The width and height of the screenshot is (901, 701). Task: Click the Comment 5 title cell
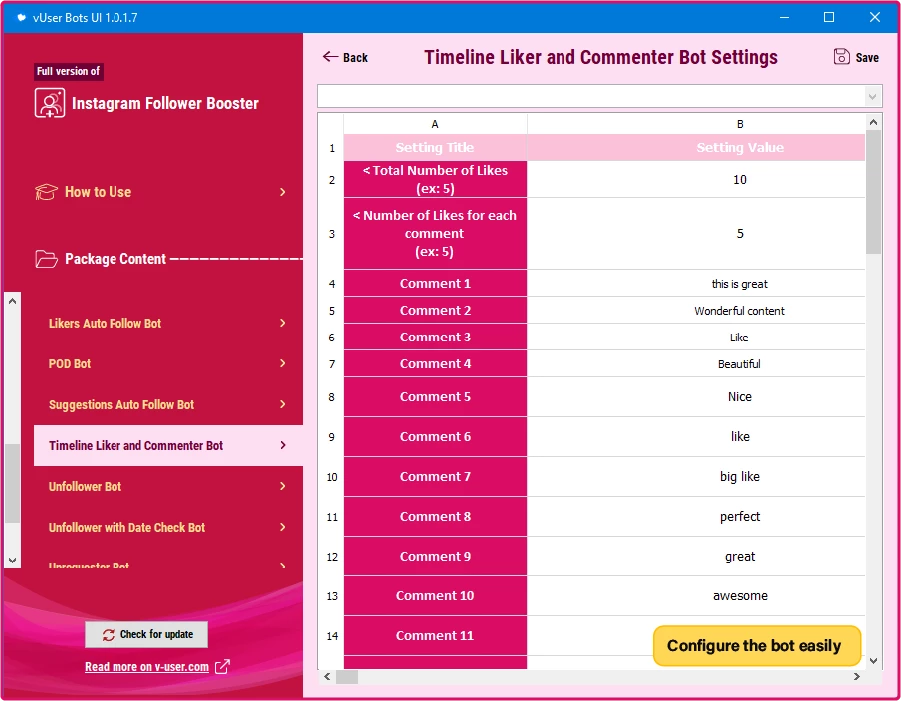pyautogui.click(x=435, y=397)
